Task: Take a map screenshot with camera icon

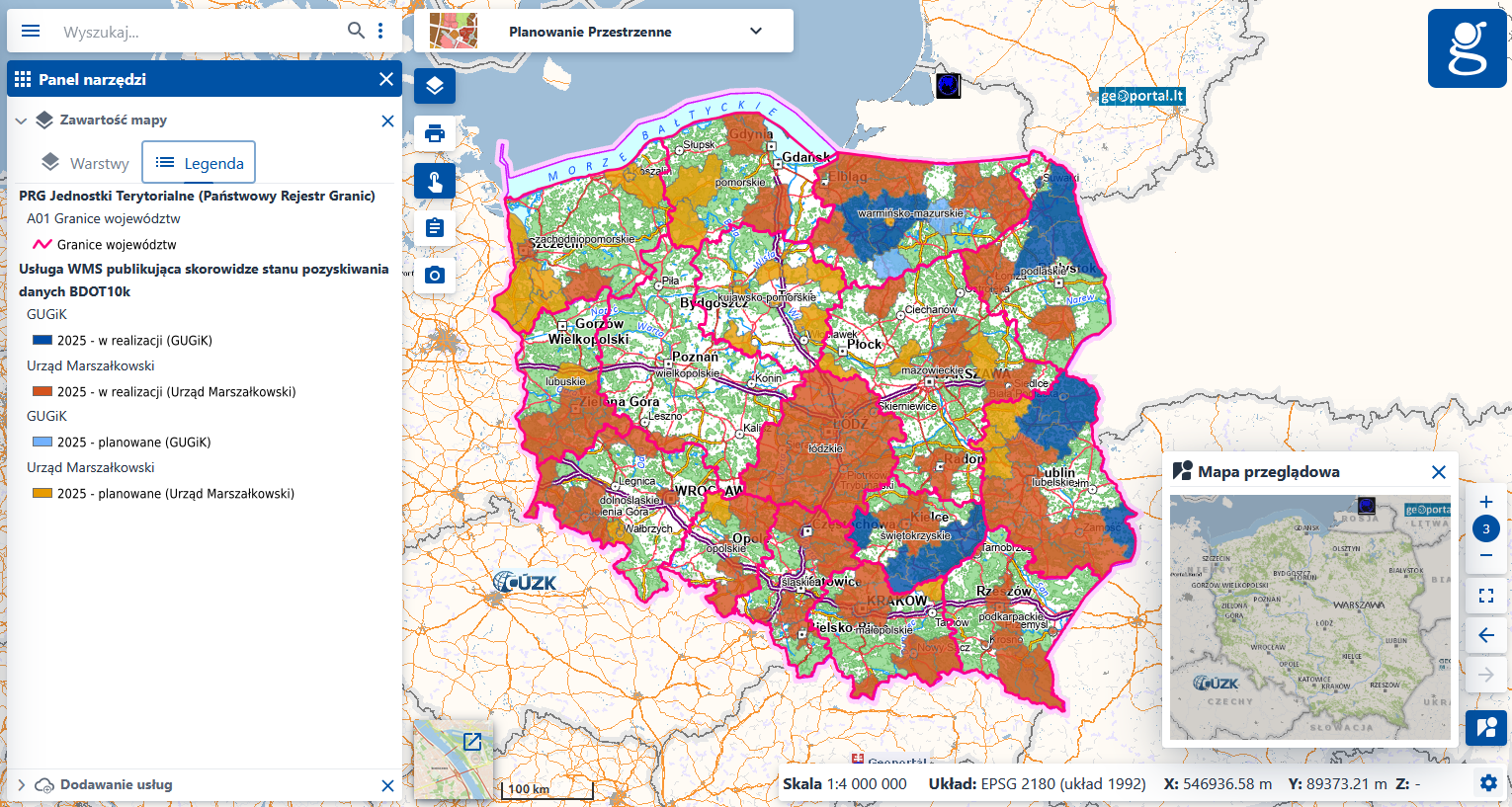Action: tap(435, 276)
